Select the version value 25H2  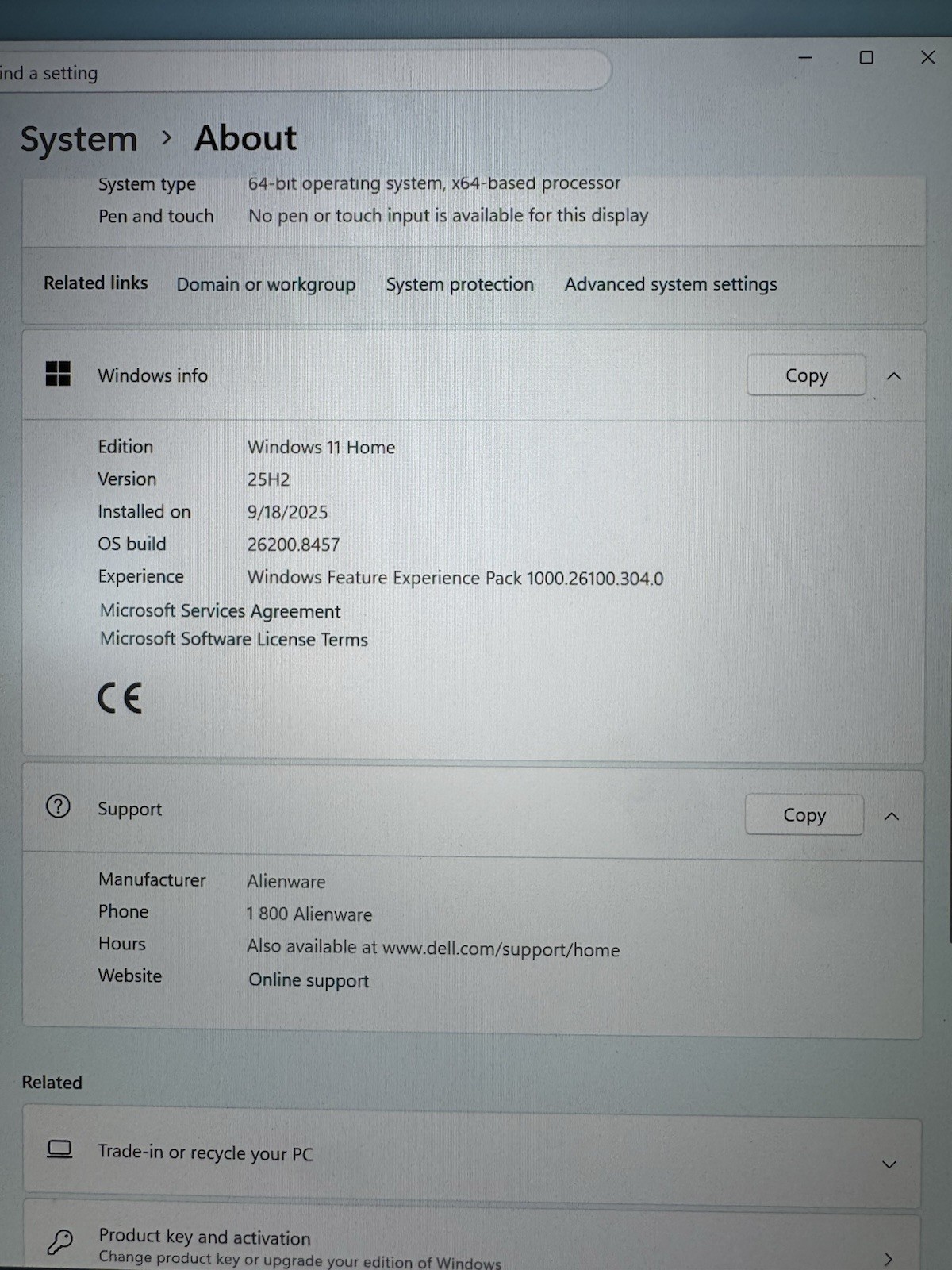coord(268,479)
